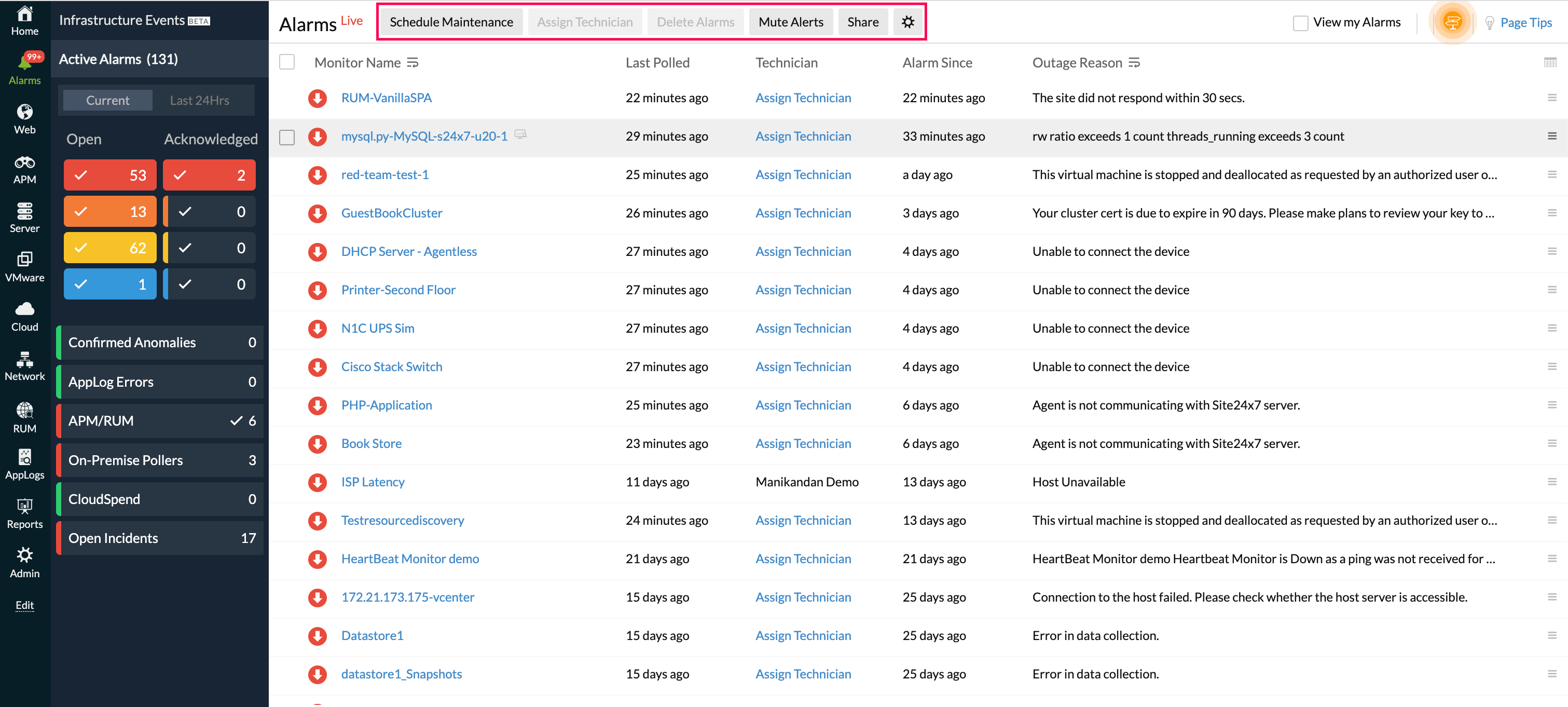Open the row menu for RUM-VanillaSPA
Image resolution: width=1568 pixels, height=707 pixels.
pyautogui.click(x=1551, y=98)
